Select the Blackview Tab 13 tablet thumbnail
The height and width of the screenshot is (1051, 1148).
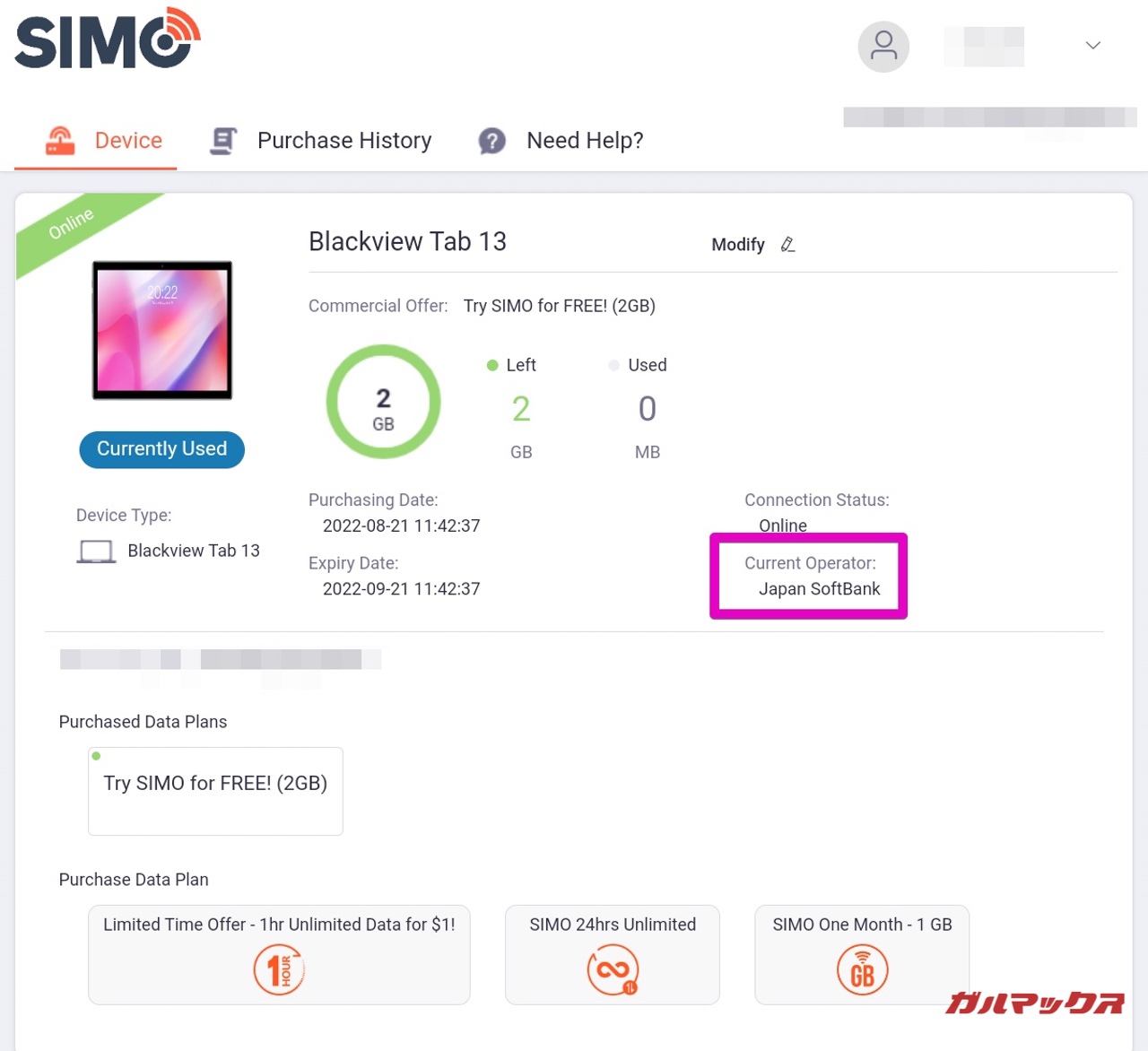coord(162,330)
